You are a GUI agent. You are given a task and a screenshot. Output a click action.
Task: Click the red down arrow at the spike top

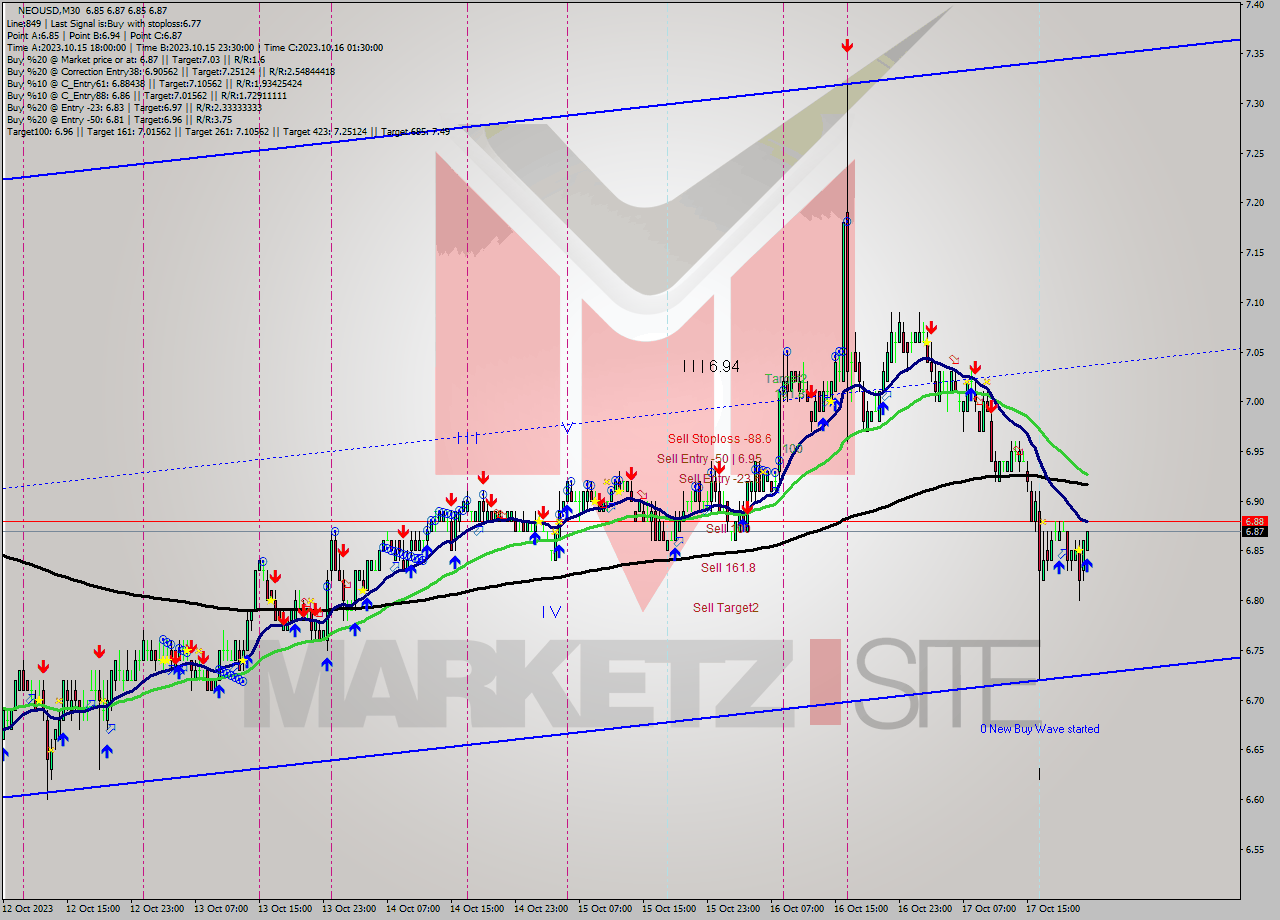pyautogui.click(x=847, y=46)
